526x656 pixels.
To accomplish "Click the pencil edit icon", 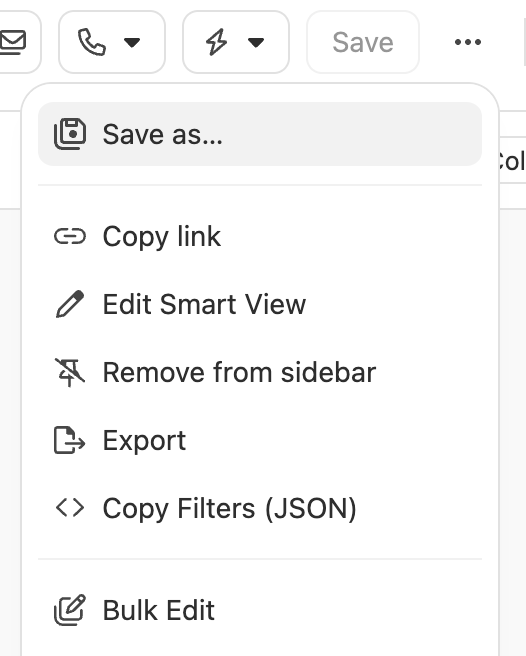I will tap(70, 304).
